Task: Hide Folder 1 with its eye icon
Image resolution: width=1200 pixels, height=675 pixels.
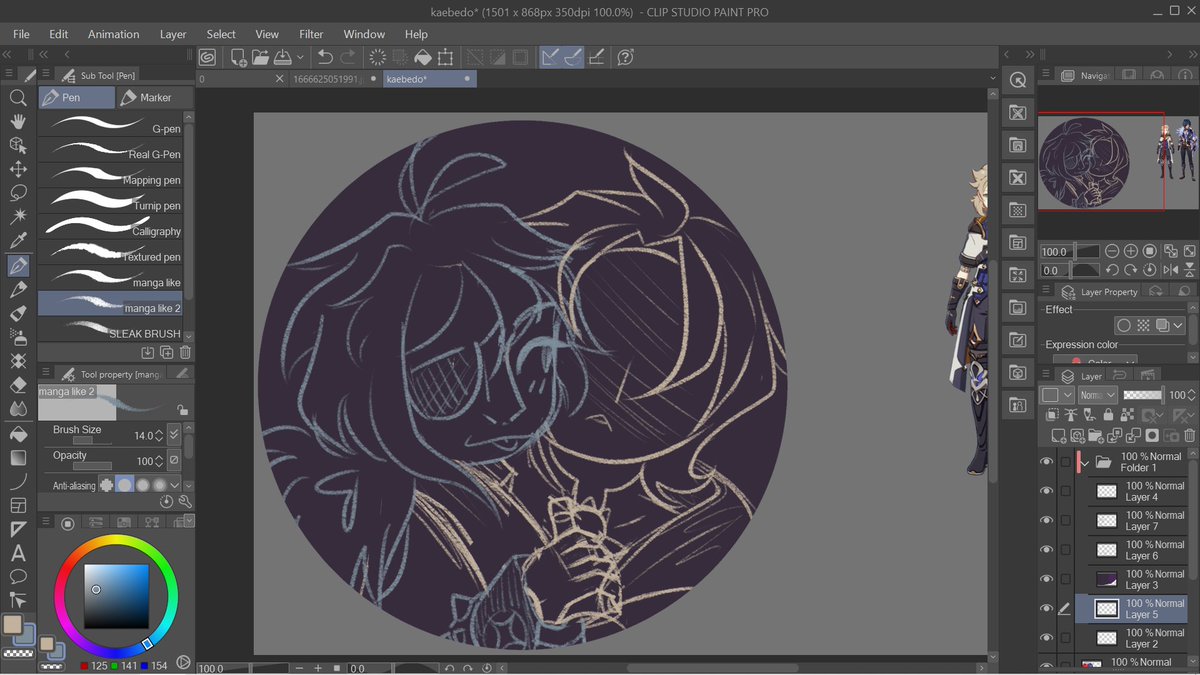Action: click(x=1046, y=462)
